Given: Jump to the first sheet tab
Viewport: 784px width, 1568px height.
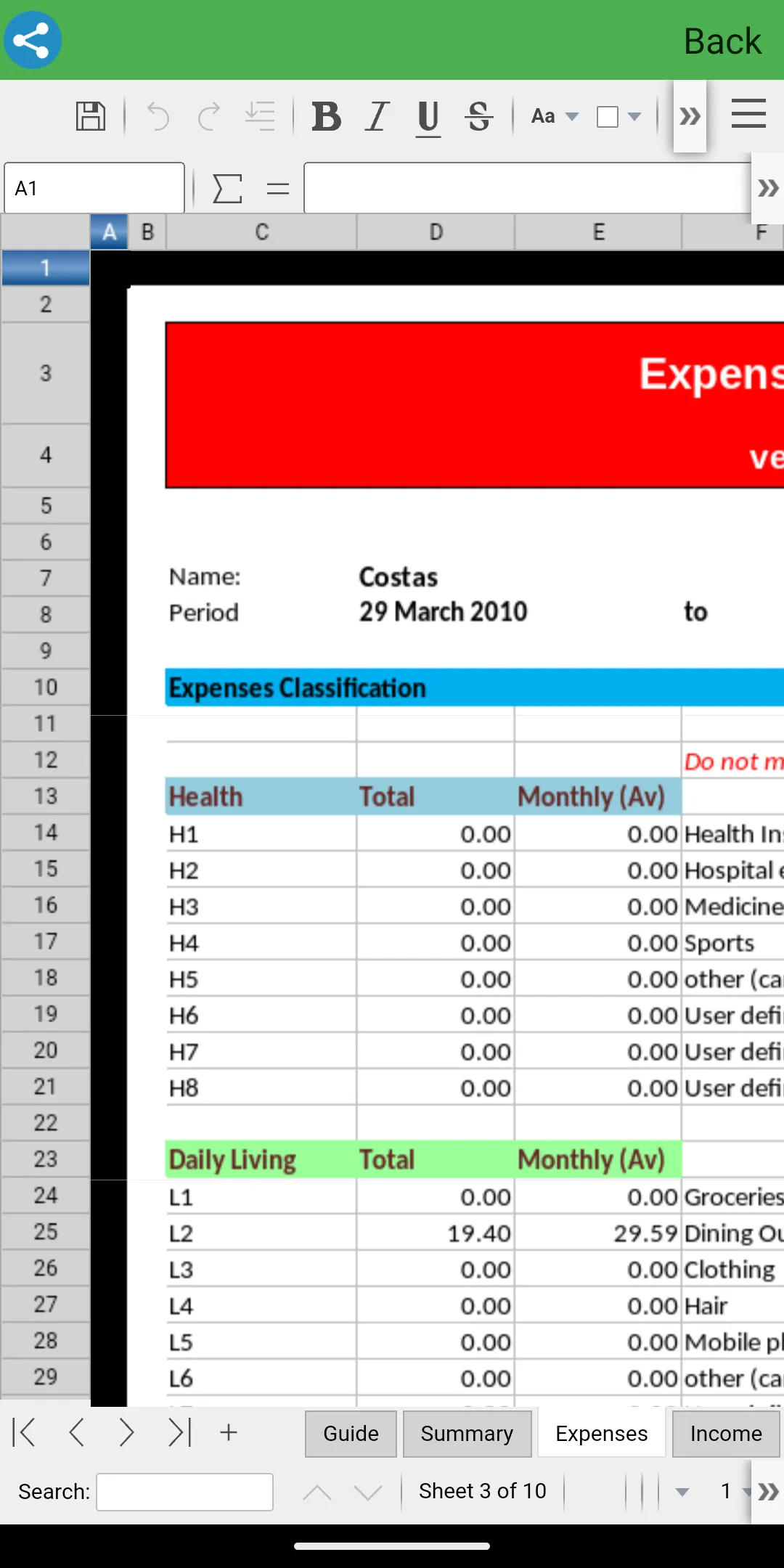Looking at the screenshot, I should (24, 1433).
